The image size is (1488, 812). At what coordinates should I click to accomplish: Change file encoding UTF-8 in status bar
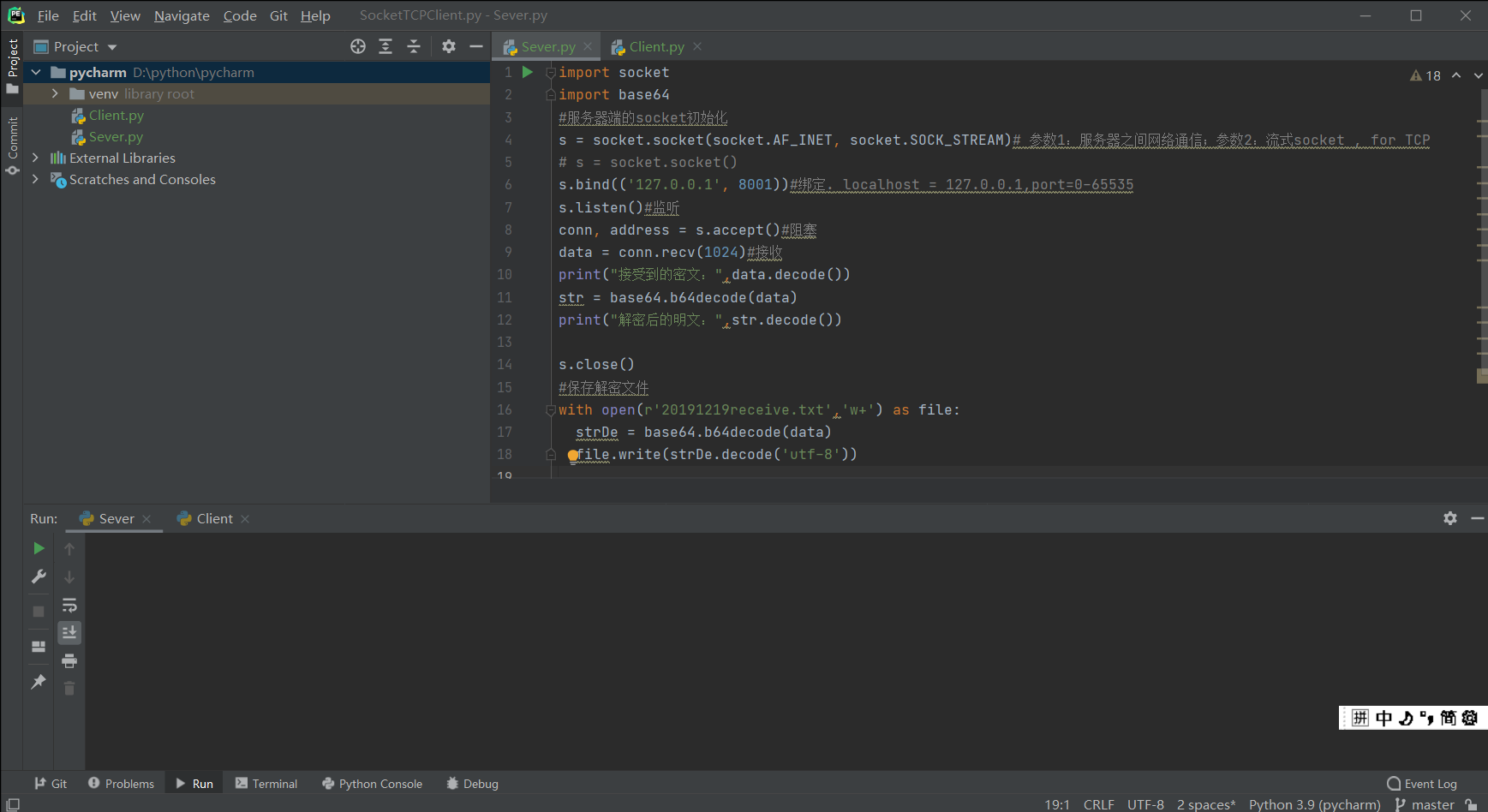click(1145, 804)
